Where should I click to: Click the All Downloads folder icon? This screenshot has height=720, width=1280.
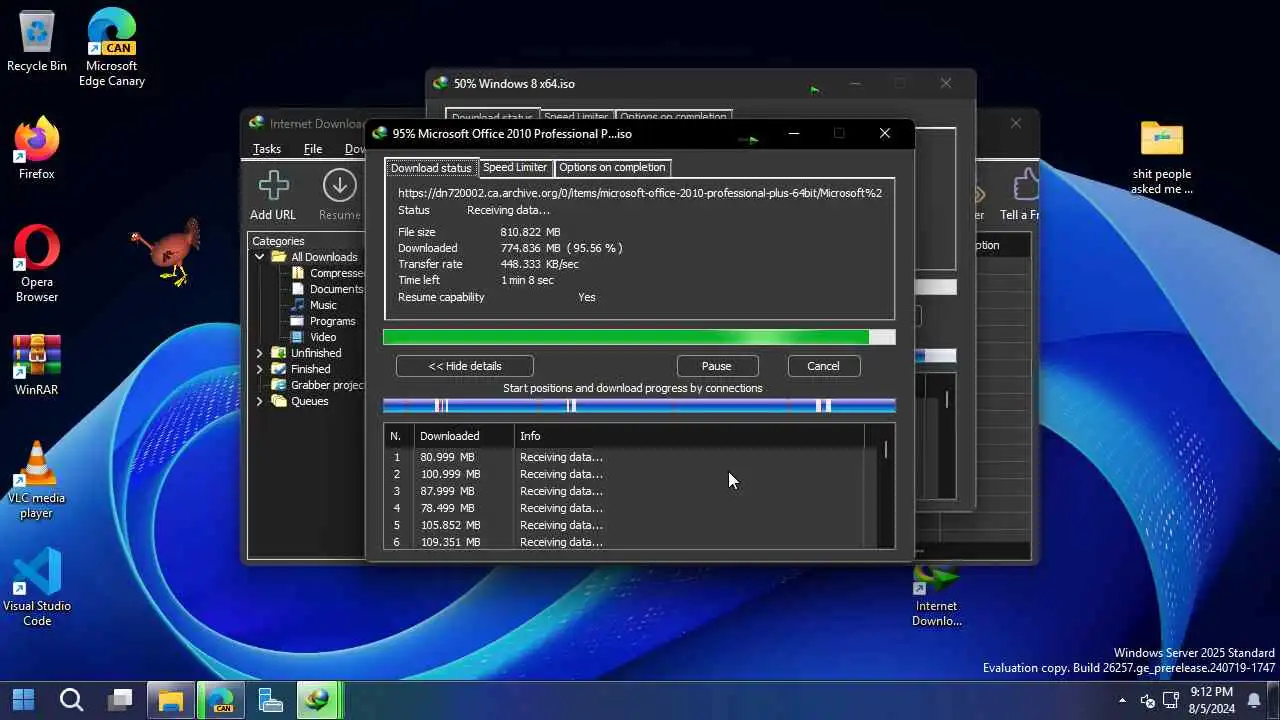[x=279, y=257]
